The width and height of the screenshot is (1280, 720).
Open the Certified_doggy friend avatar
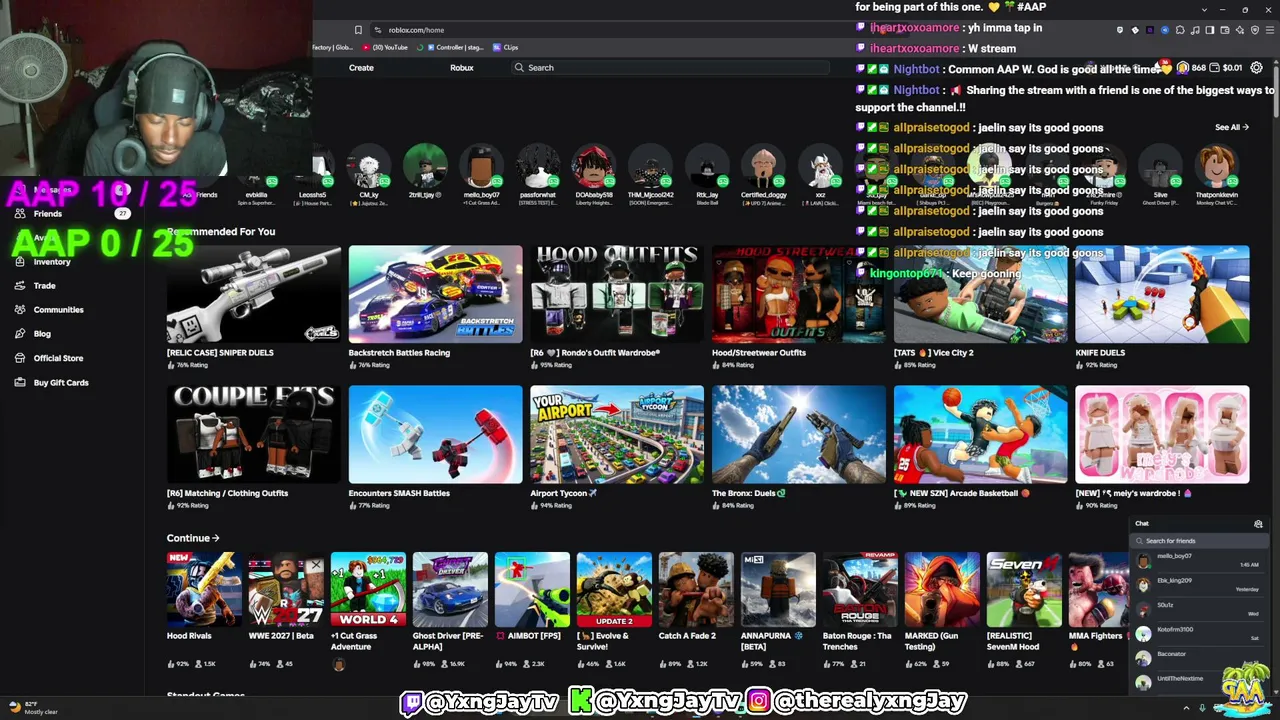pos(763,167)
